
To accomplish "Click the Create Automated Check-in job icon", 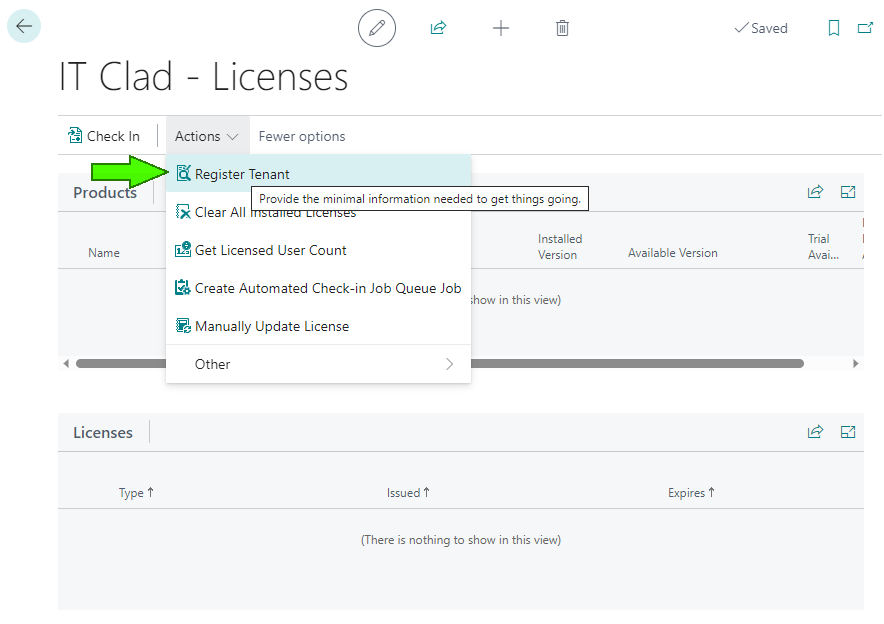I will (183, 288).
